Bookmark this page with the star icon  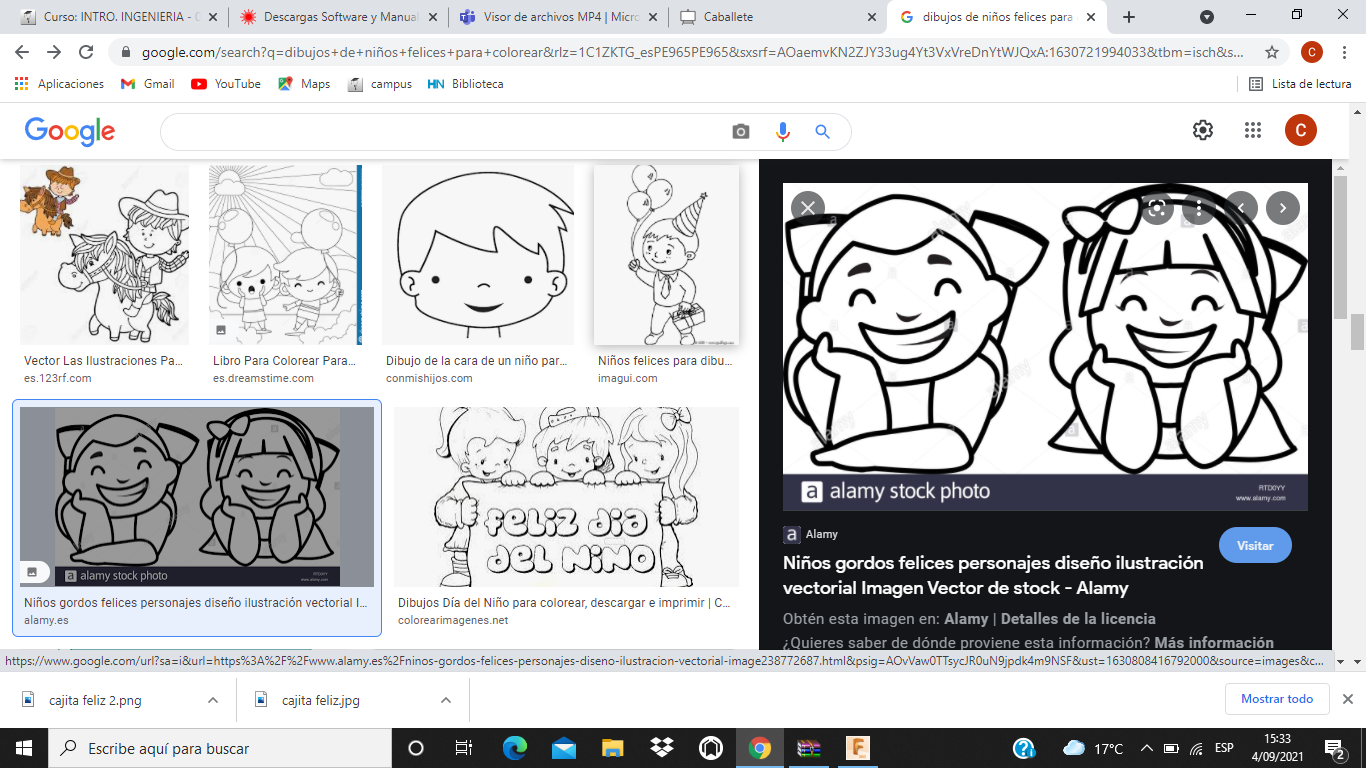point(1272,52)
